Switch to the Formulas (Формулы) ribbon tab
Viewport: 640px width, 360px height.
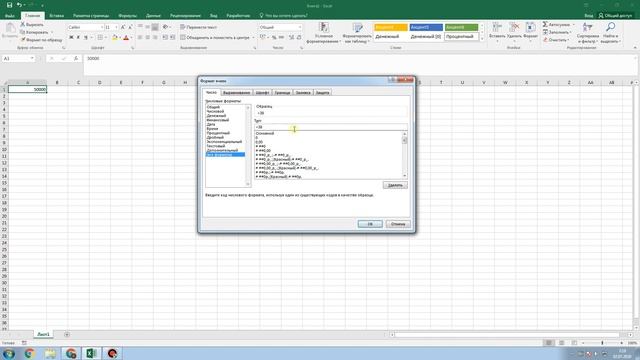click(127, 16)
